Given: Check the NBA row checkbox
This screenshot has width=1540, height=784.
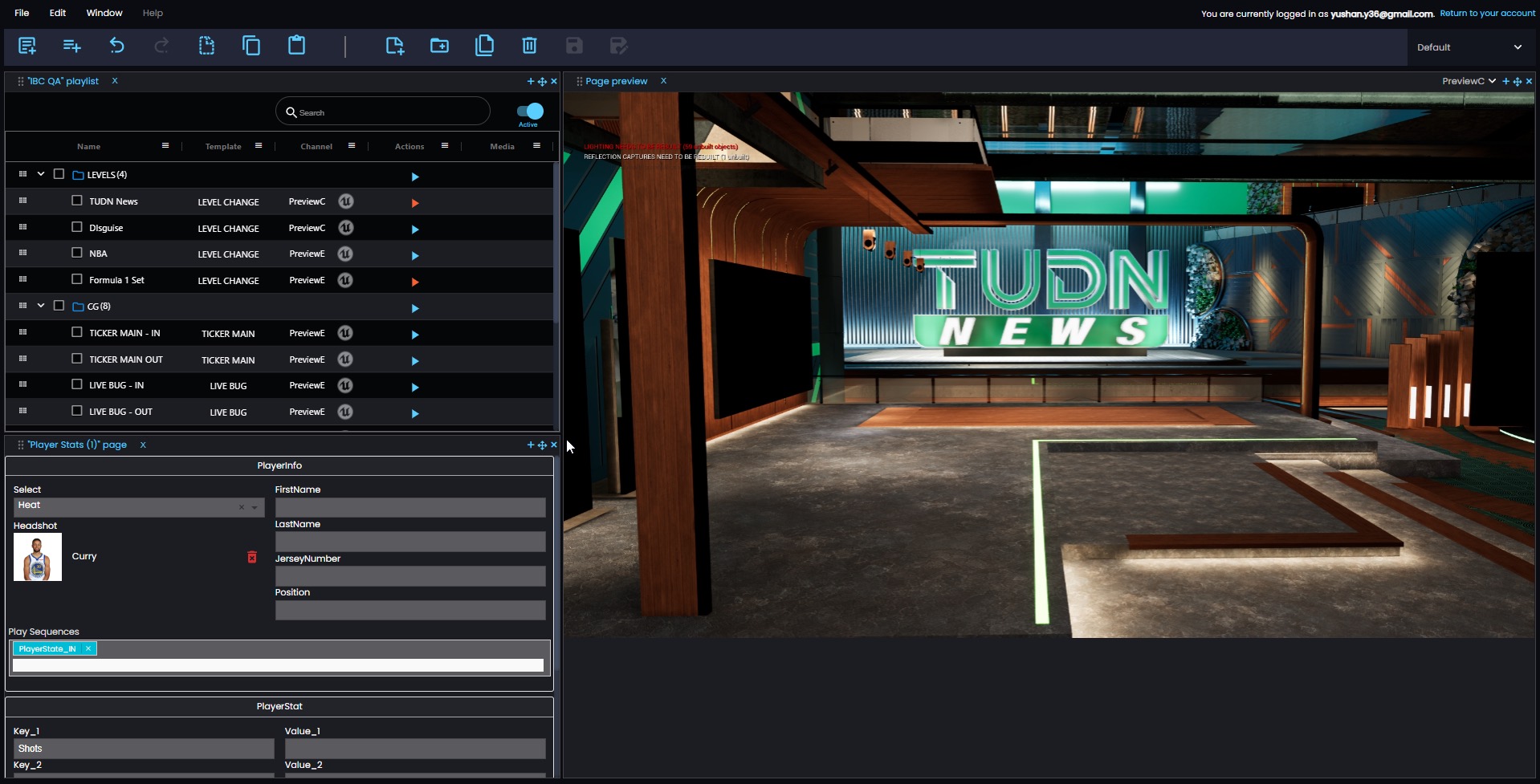Looking at the screenshot, I should point(77,252).
